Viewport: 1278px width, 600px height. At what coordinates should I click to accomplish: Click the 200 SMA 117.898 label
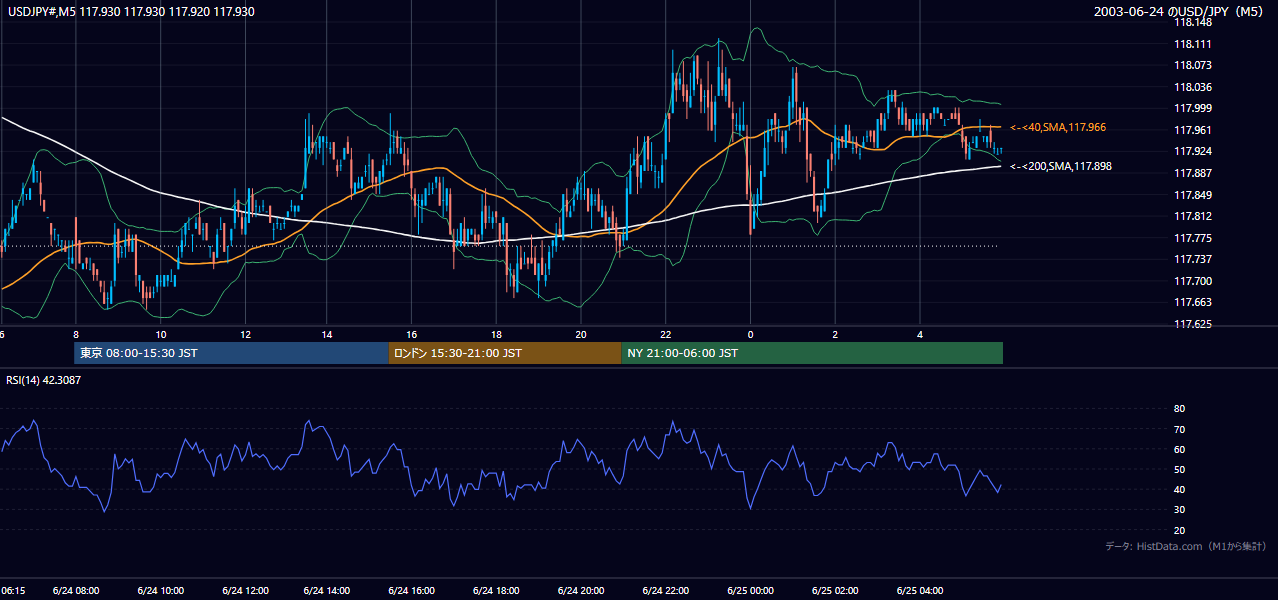coord(1061,166)
